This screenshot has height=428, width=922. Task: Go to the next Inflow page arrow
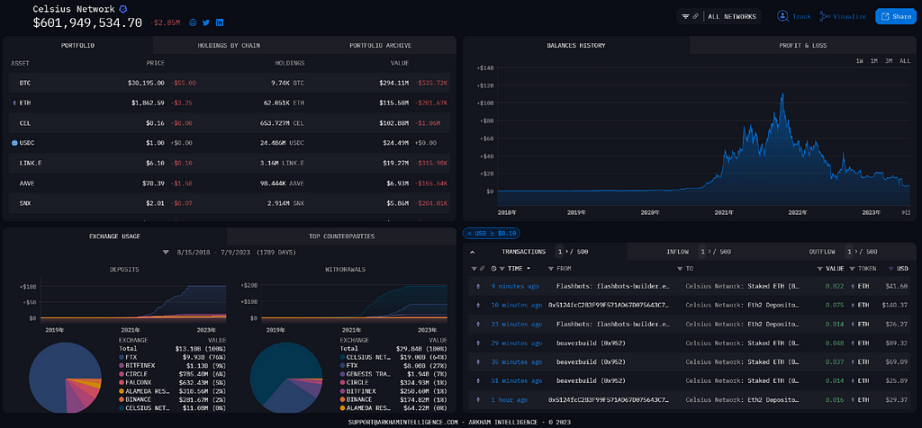[707, 252]
